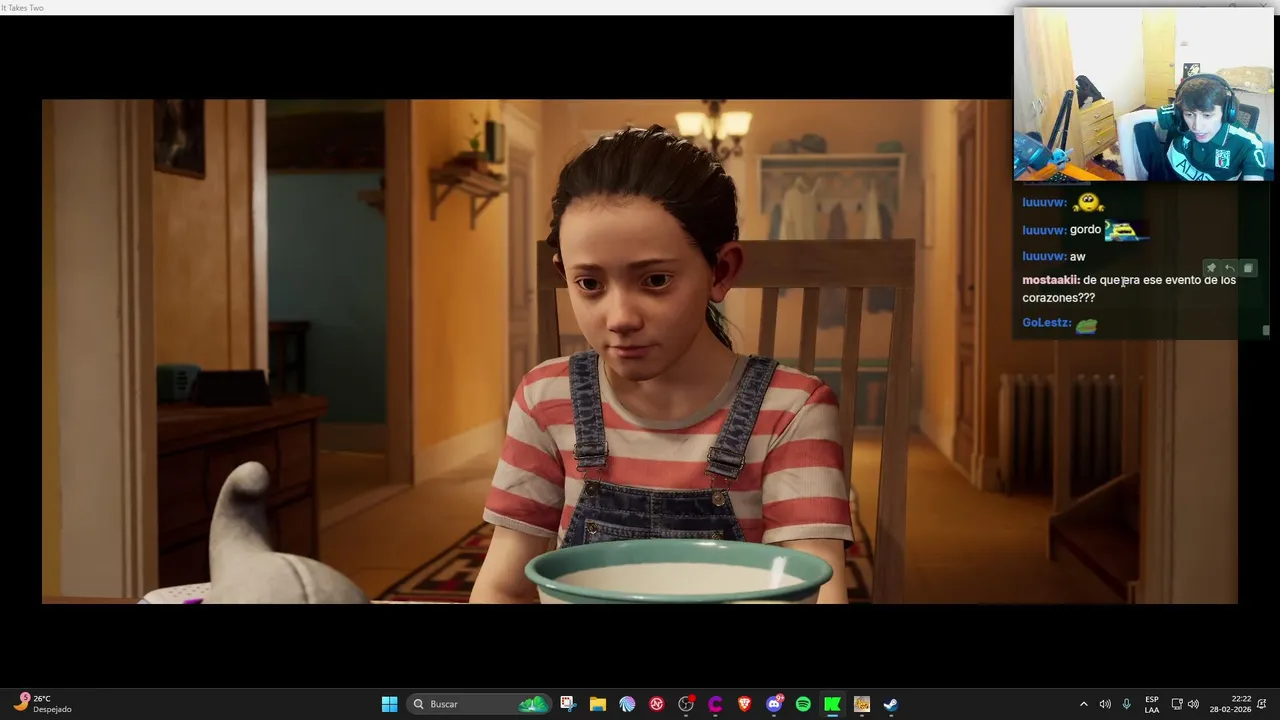Viewport: 1280px width, 720px height.
Task: Click the frog emote from GoLestz
Action: click(1087, 325)
